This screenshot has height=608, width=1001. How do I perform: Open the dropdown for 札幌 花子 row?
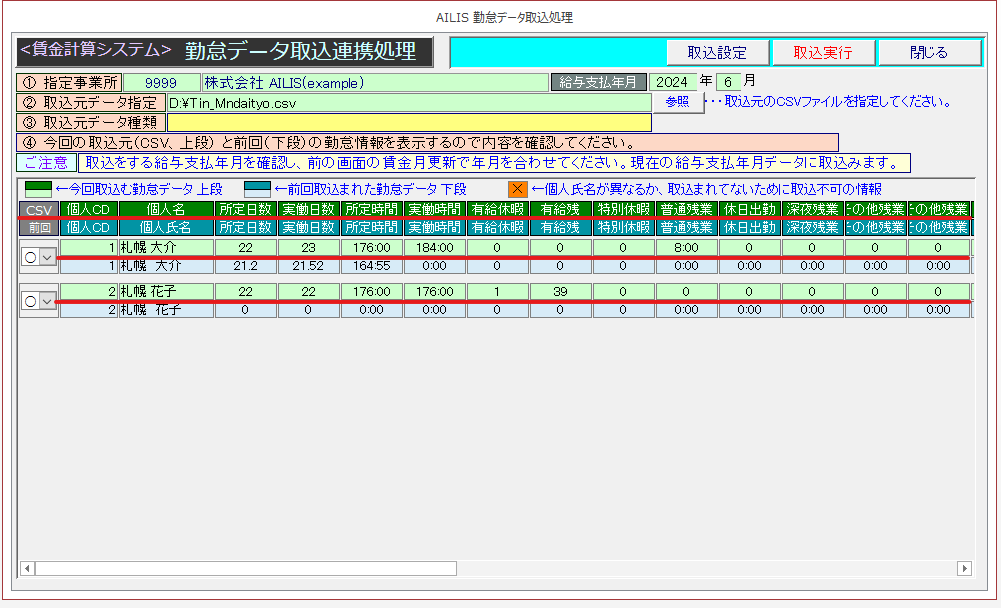47,301
